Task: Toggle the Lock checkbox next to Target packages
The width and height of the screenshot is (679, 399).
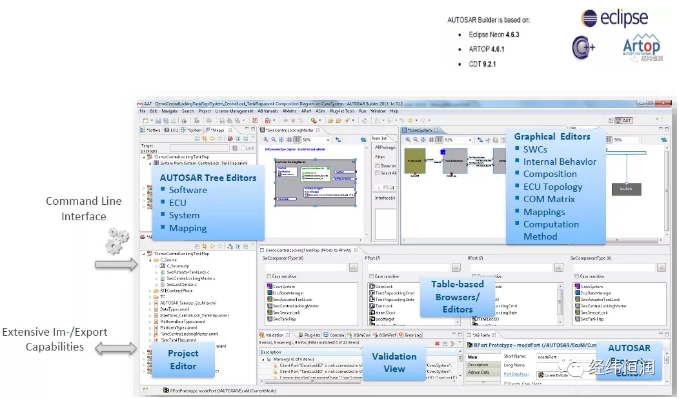Action: pos(242,148)
